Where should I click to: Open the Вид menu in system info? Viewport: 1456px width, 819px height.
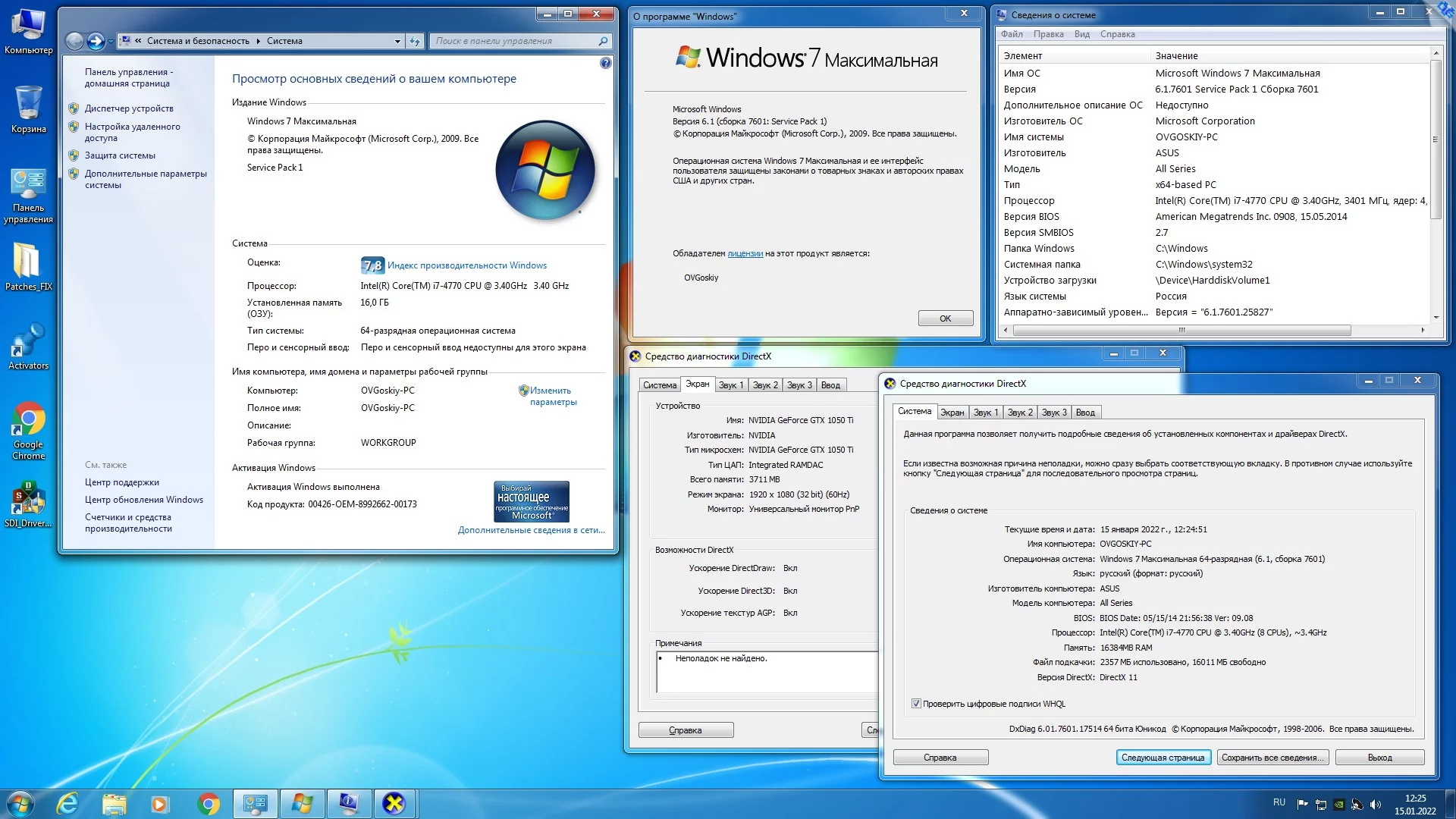point(1081,34)
